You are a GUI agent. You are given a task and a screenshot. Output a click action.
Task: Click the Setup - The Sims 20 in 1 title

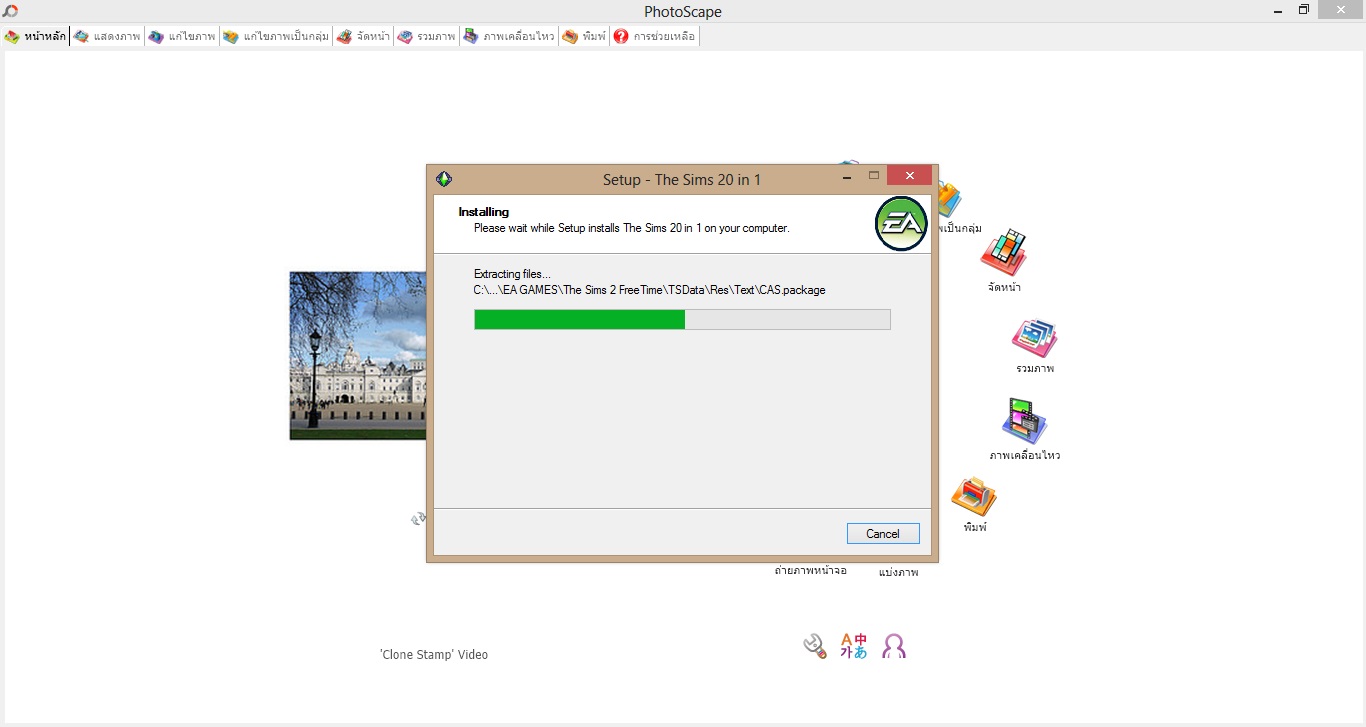point(682,180)
